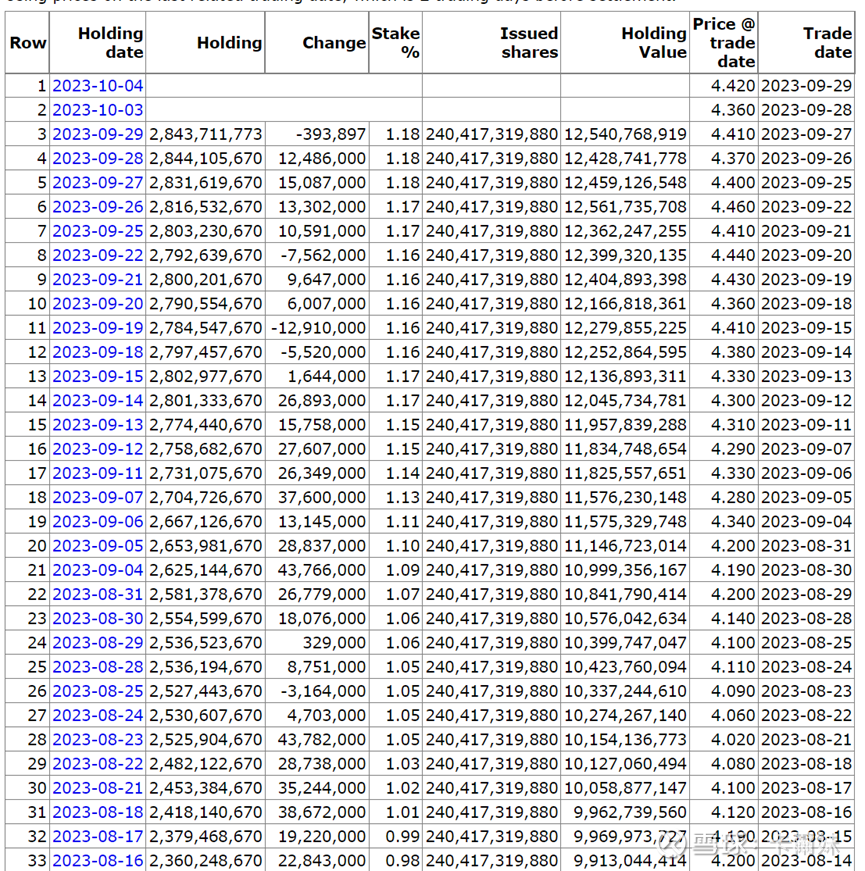Open the 2023-09-22 holding date link
This screenshot has width=865, height=871.
(98, 256)
